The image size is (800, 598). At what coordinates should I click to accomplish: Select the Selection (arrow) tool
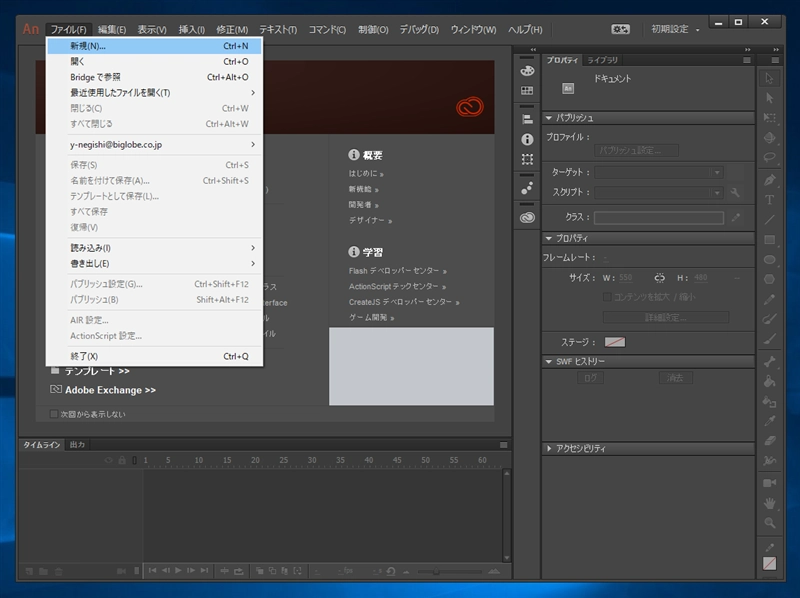(x=769, y=79)
